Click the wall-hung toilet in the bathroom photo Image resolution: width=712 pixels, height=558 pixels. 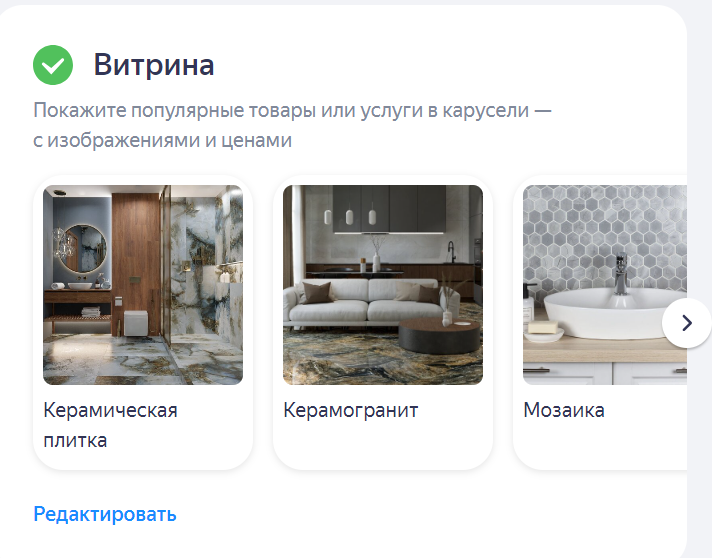(136, 323)
